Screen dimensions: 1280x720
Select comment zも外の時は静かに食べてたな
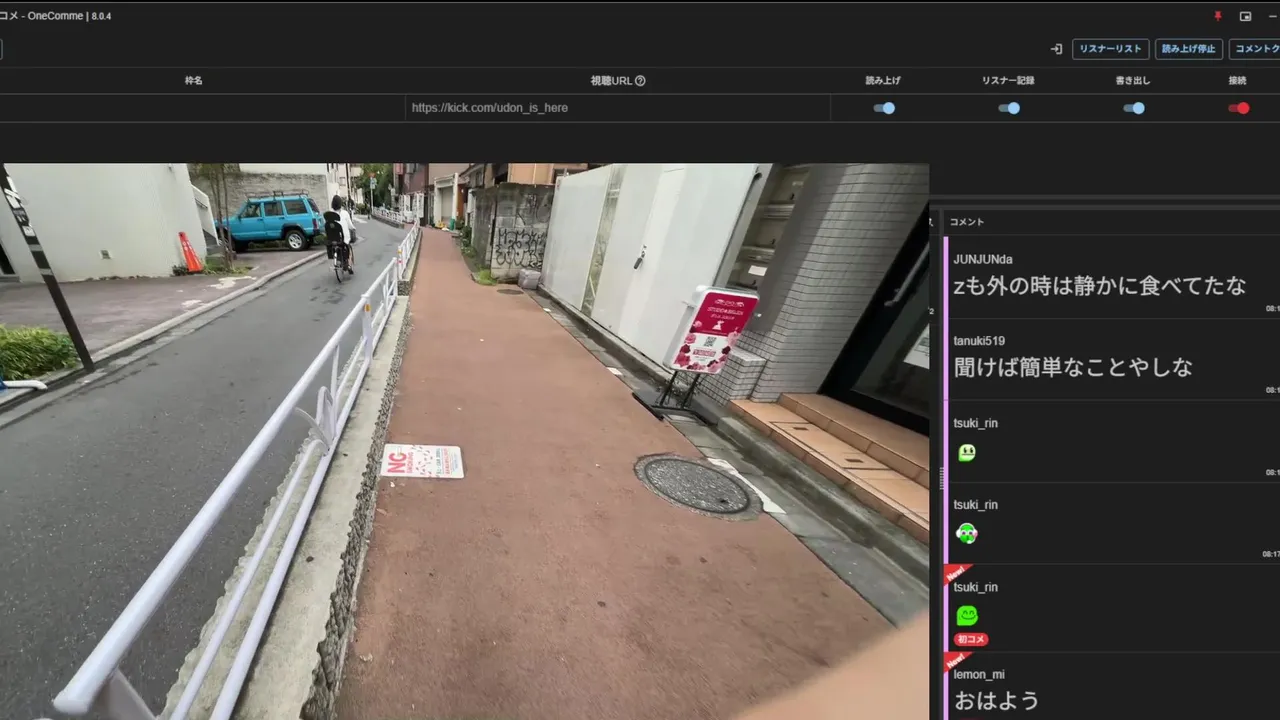click(x=1100, y=286)
